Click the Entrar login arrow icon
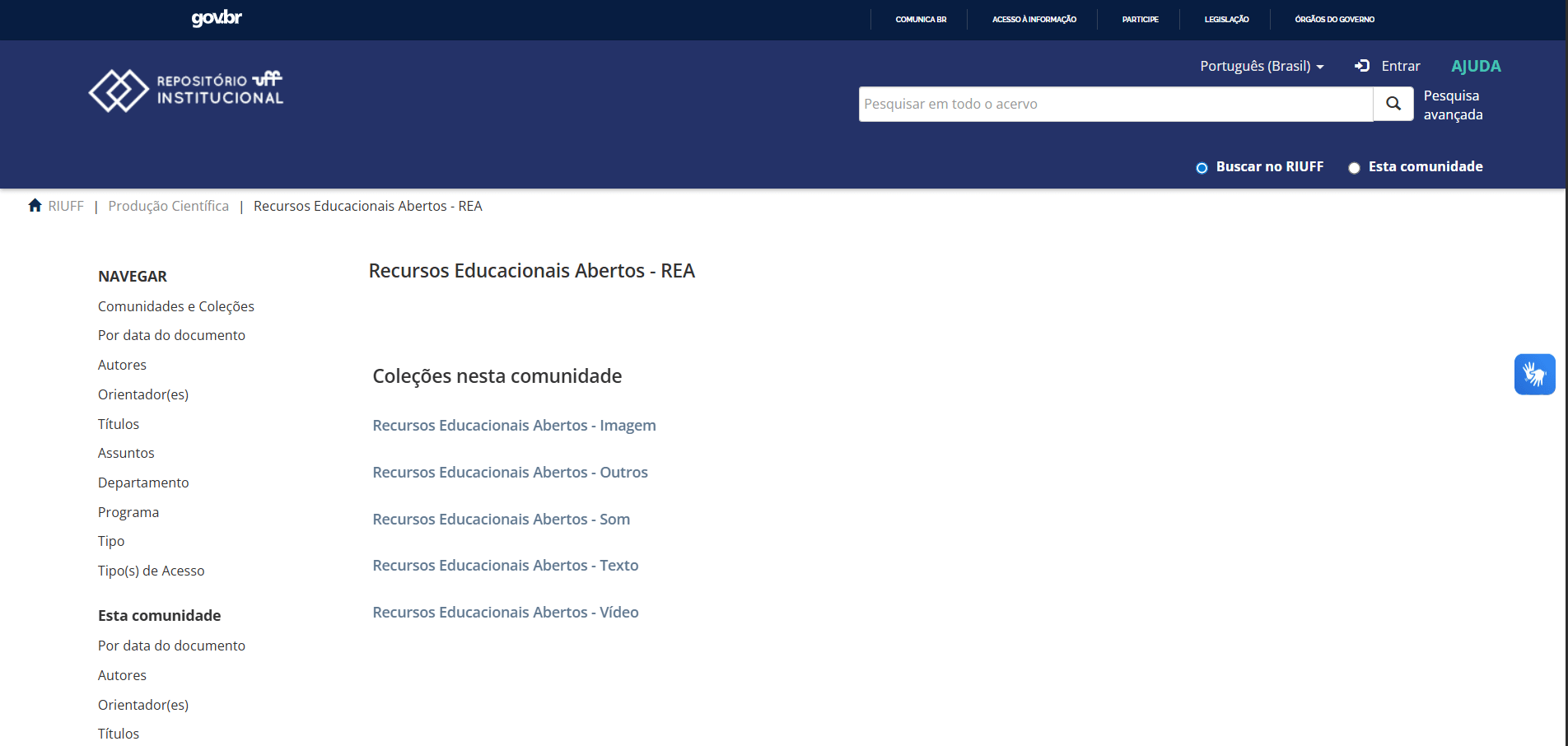This screenshot has height=746, width=1568. 1362,66
